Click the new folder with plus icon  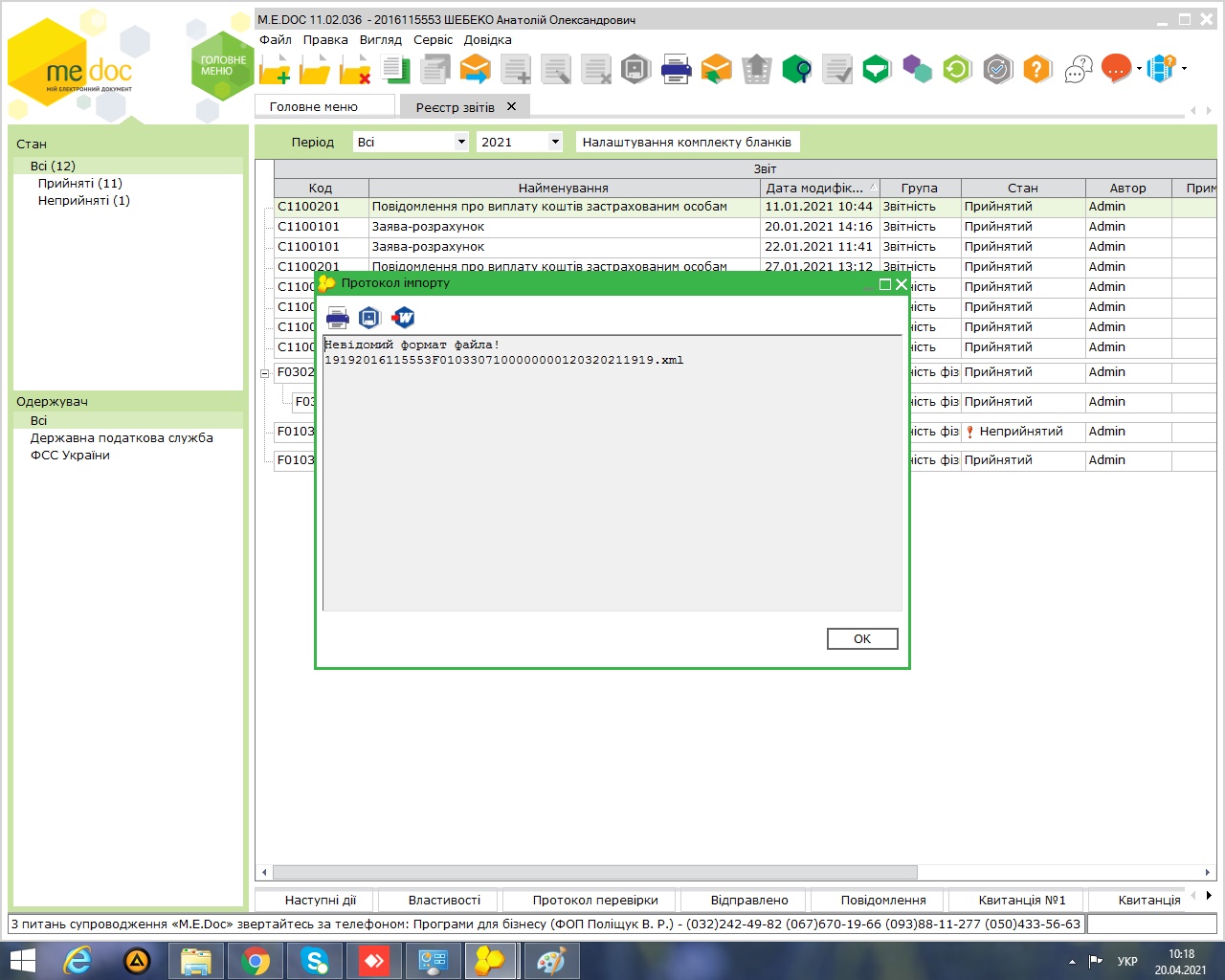click(x=276, y=70)
